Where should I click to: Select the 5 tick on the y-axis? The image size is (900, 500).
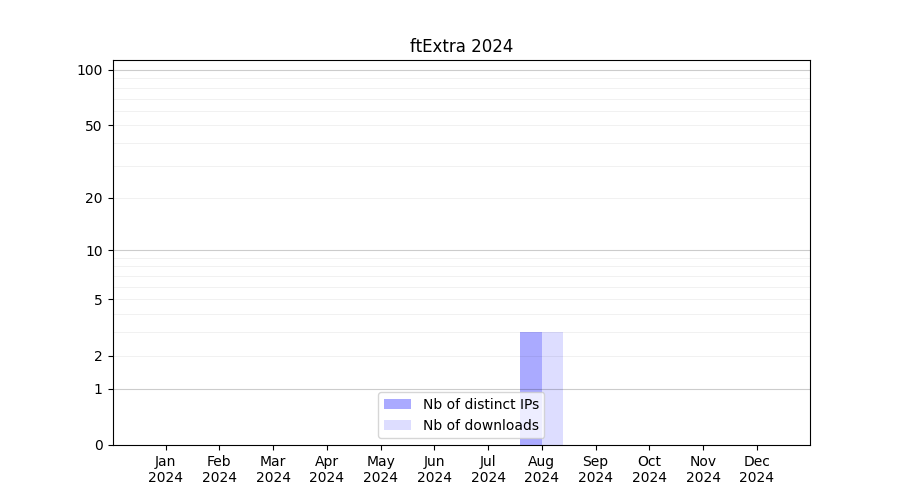98,299
